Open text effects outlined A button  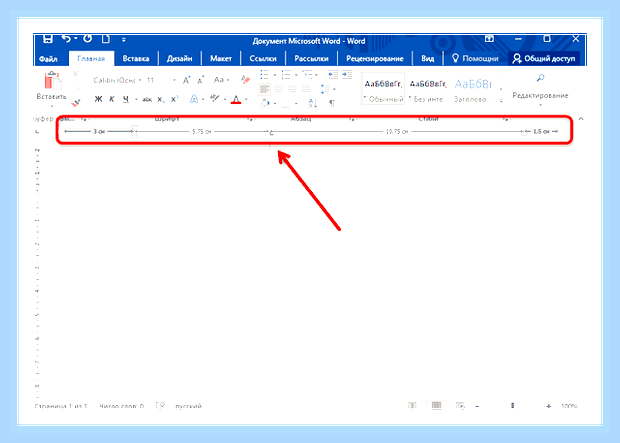coord(194,99)
